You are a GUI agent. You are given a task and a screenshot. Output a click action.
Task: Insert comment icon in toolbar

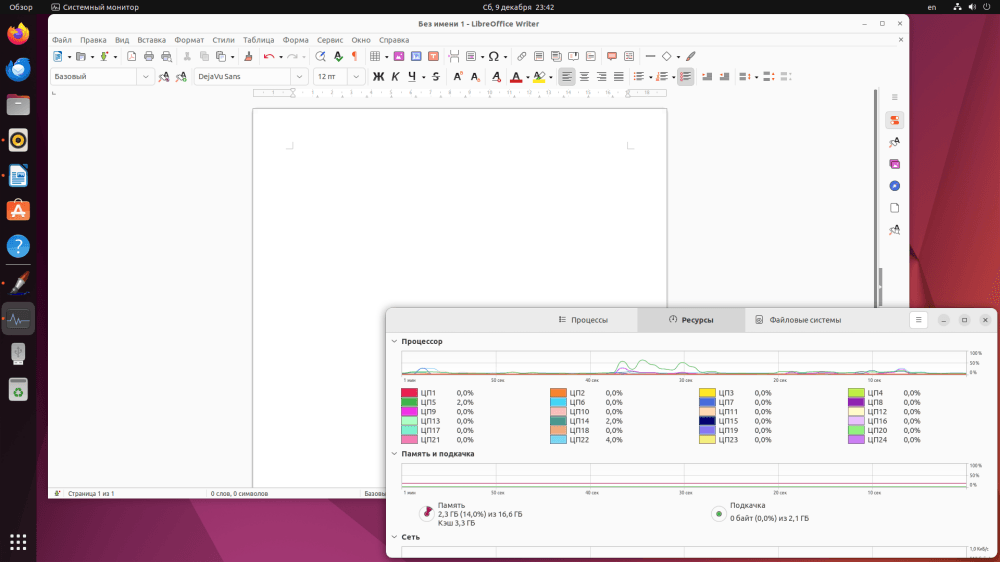pos(612,56)
